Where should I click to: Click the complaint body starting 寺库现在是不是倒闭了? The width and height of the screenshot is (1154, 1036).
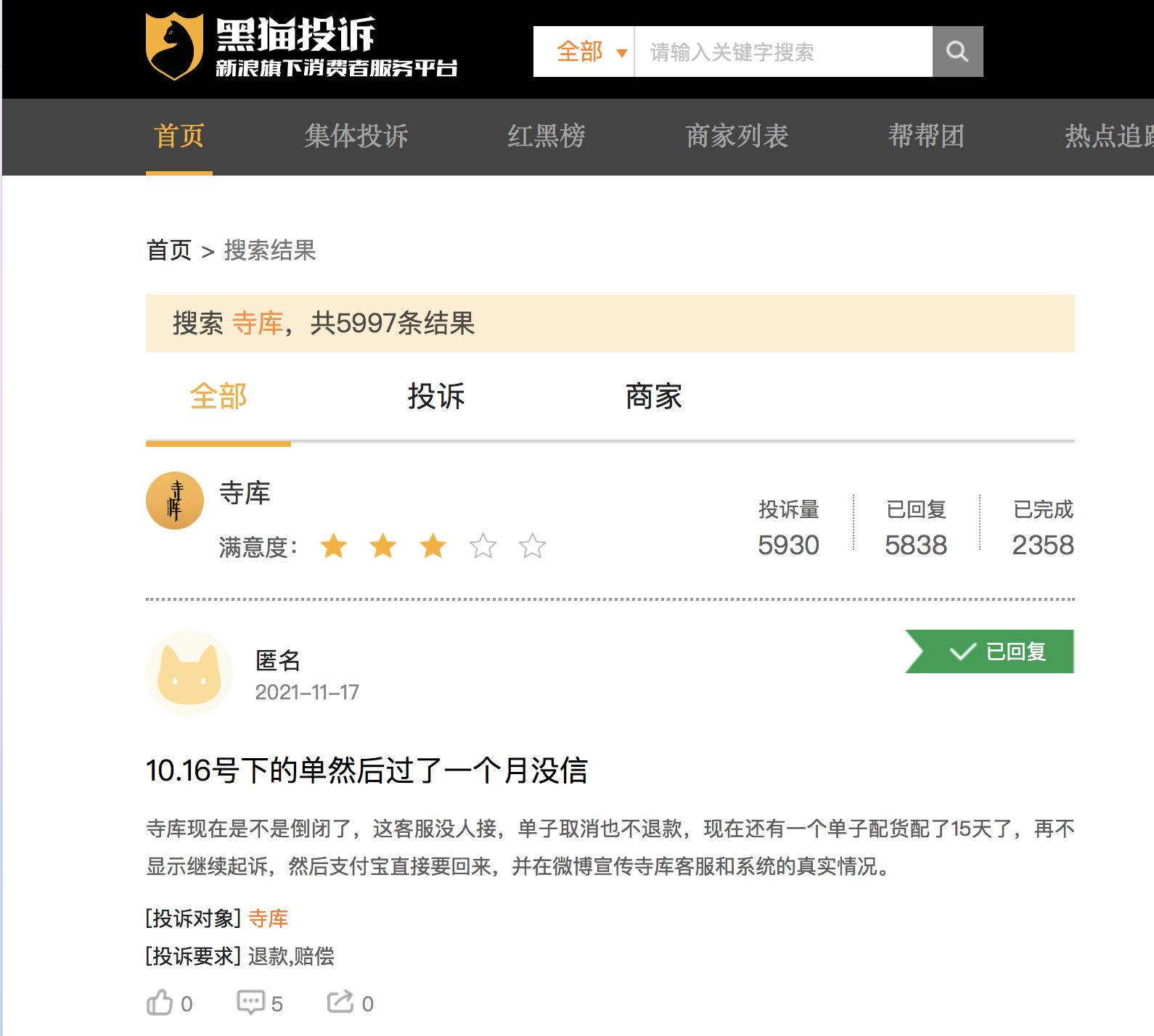610,847
